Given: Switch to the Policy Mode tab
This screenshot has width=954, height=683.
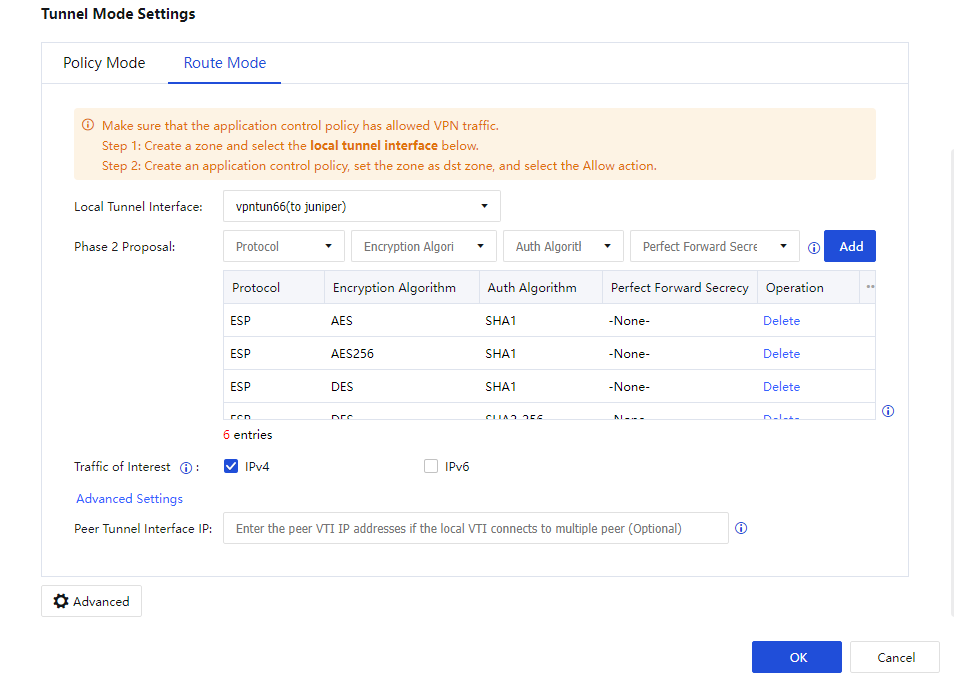Looking at the screenshot, I should tap(104, 63).
